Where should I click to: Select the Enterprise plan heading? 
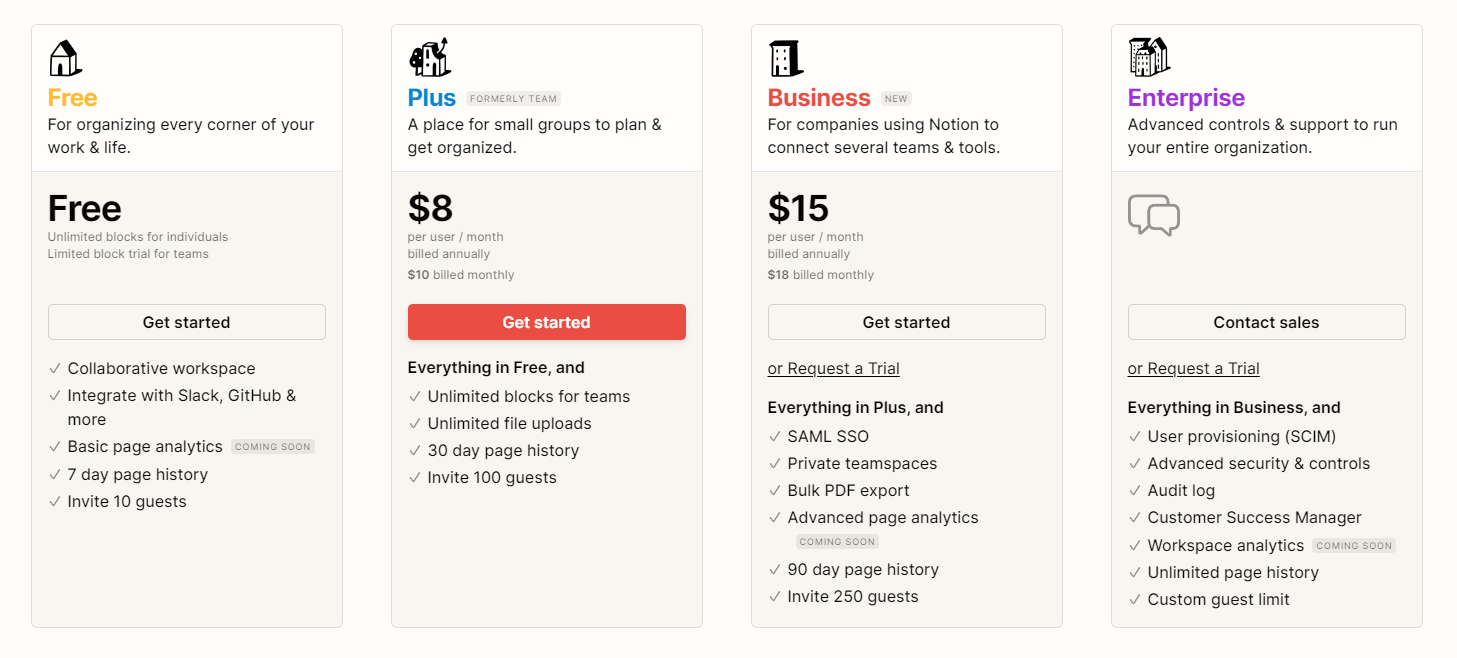click(1186, 98)
